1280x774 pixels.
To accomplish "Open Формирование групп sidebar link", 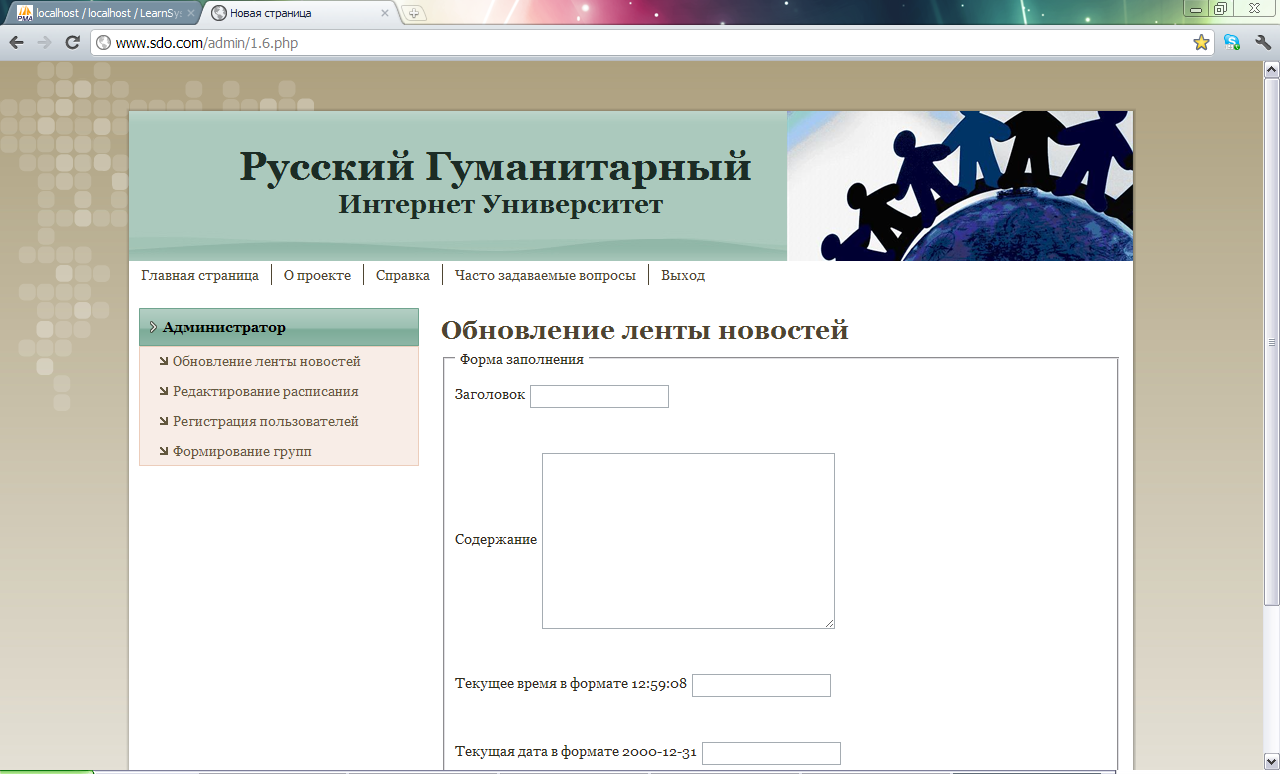I will click(242, 451).
